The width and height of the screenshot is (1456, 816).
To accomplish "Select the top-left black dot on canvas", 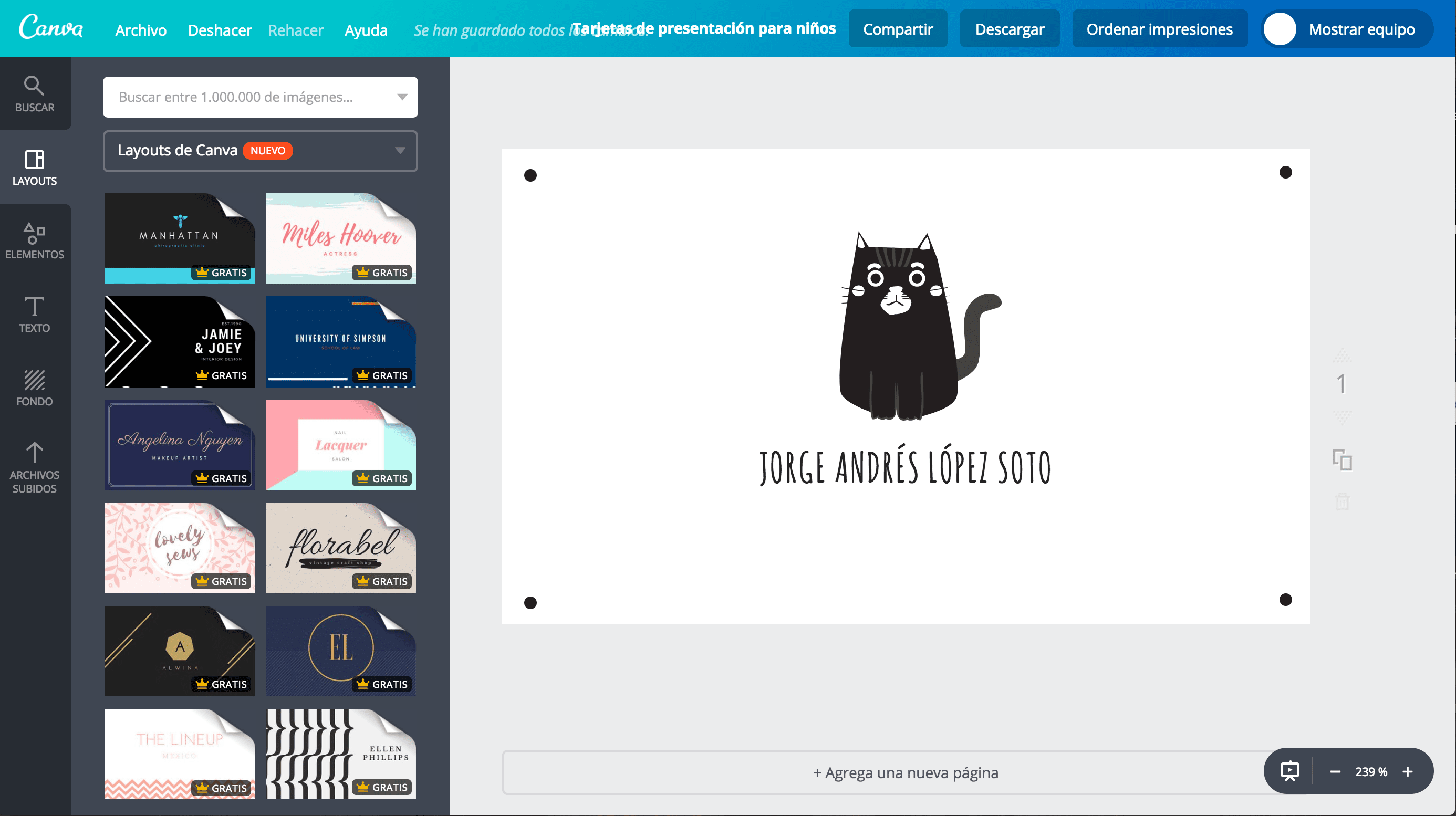I will (x=530, y=175).
